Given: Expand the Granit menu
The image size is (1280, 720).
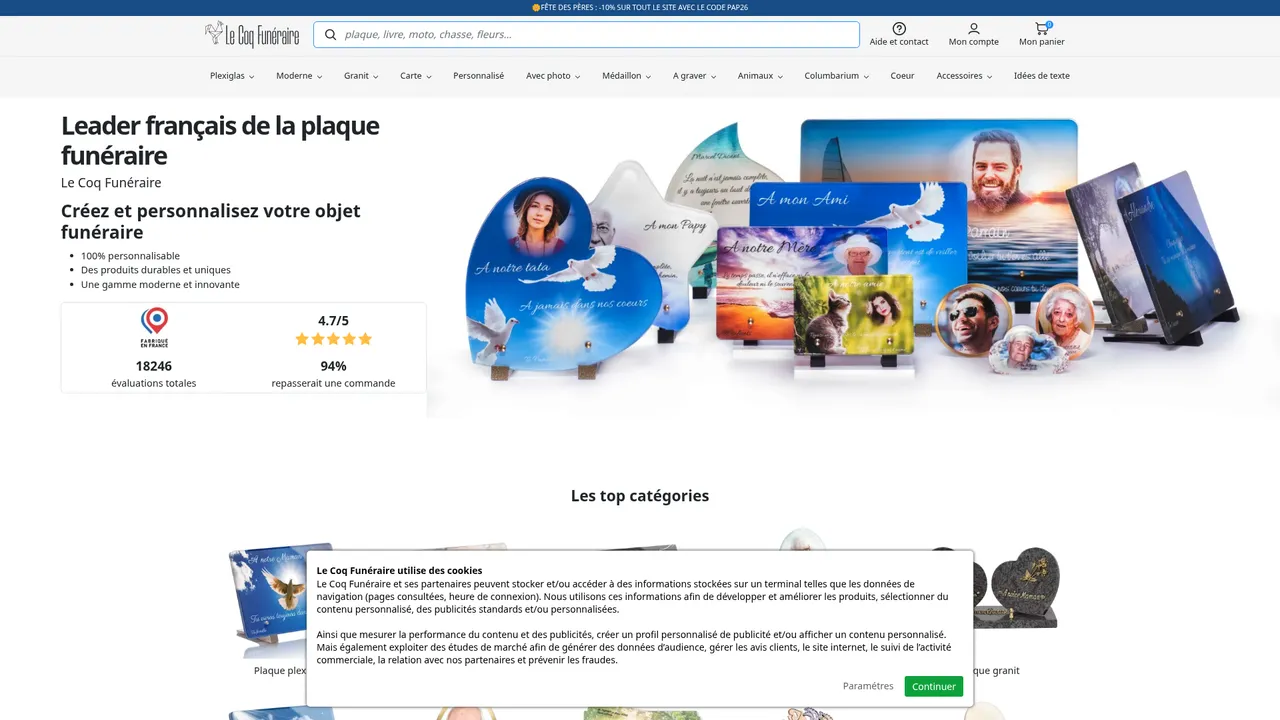Looking at the screenshot, I should coord(361,76).
